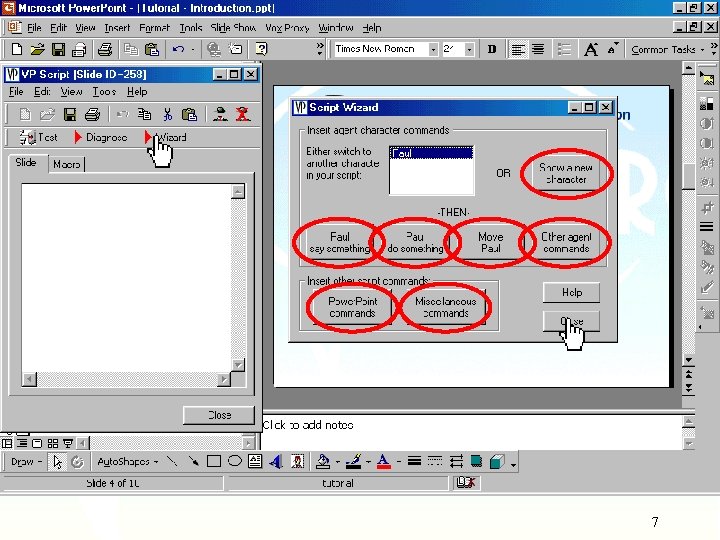720x540 pixels.
Task: Open 3-D settings on Drawing toolbar
Action: (497, 461)
